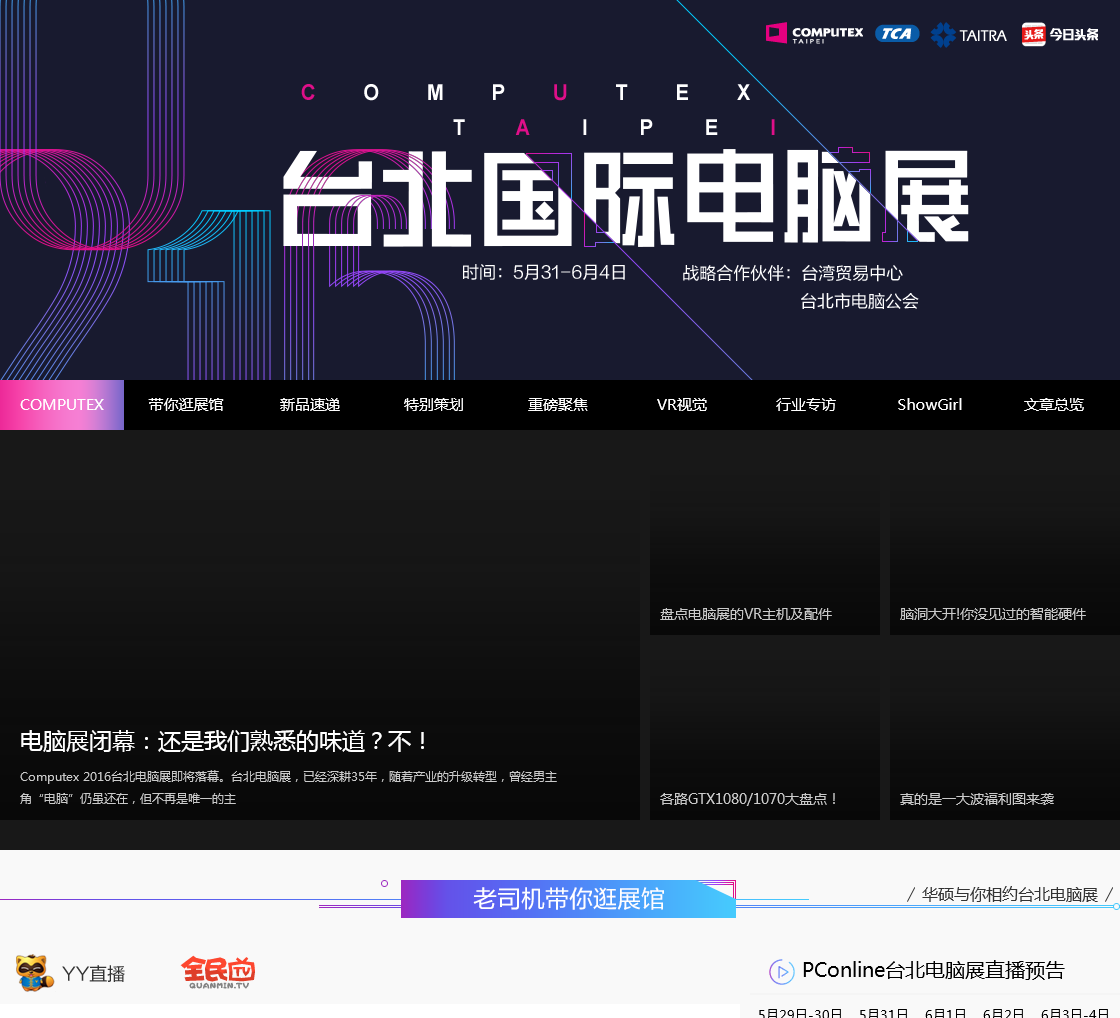The width and height of the screenshot is (1120, 1018).
Task: Click the 台北市电脑公会 partner text
Action: [859, 301]
